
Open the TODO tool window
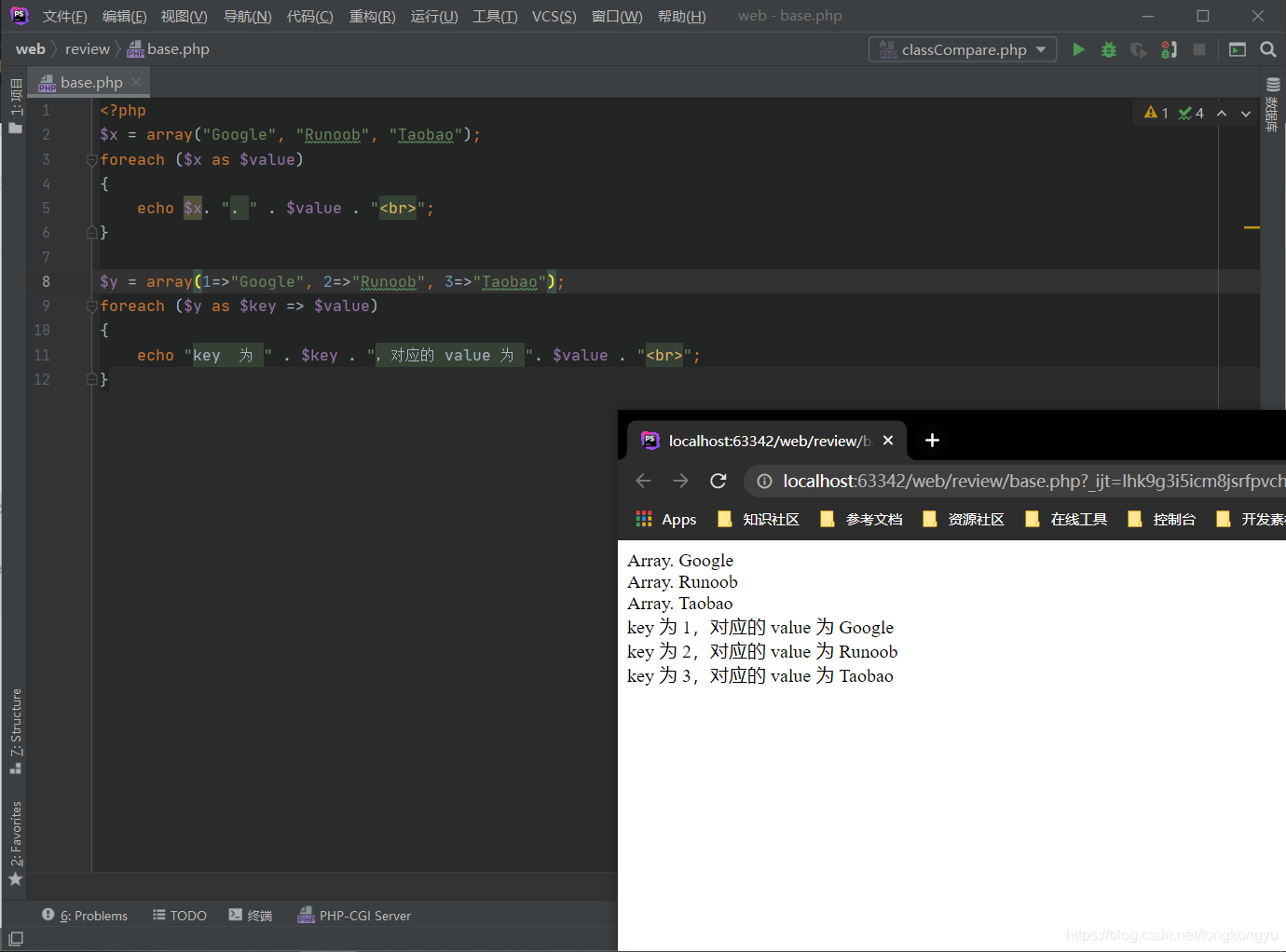180,916
